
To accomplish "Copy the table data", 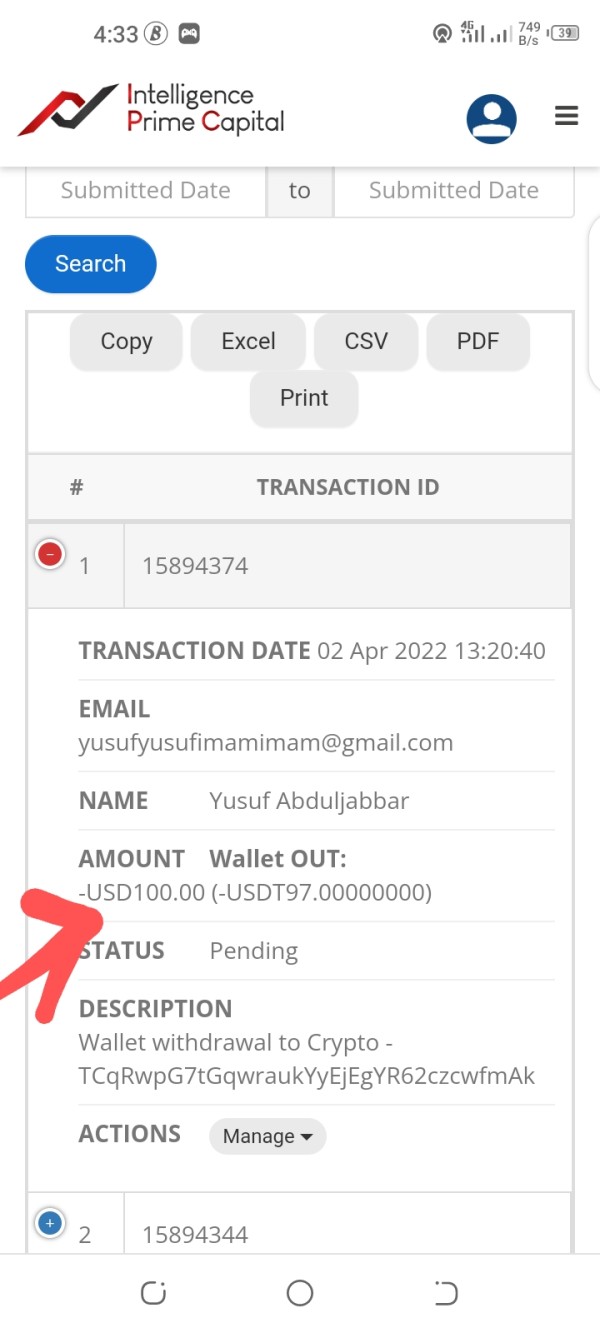I will [126, 341].
